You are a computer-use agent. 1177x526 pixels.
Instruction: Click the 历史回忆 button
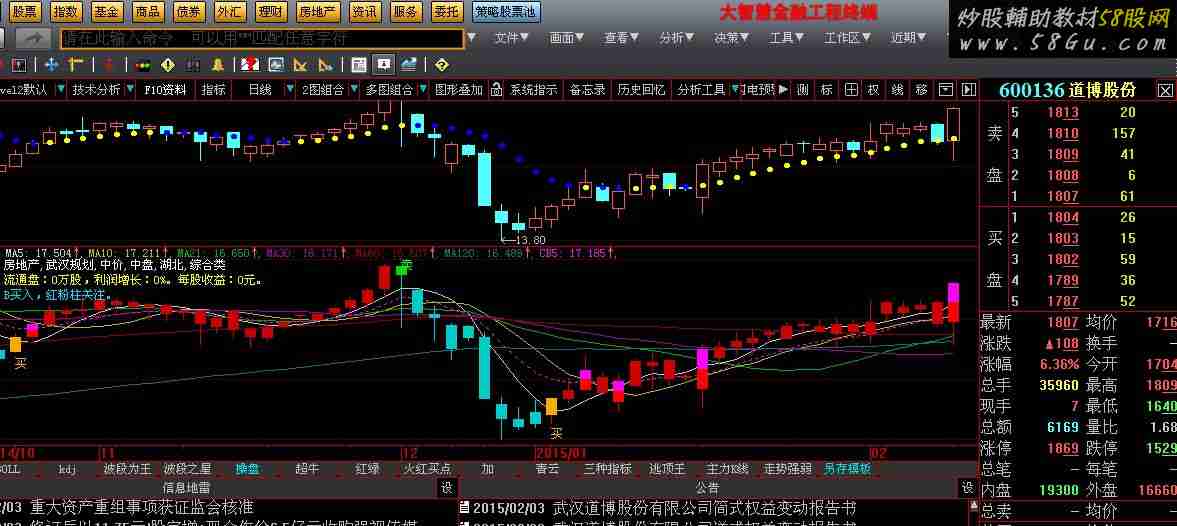[641, 90]
